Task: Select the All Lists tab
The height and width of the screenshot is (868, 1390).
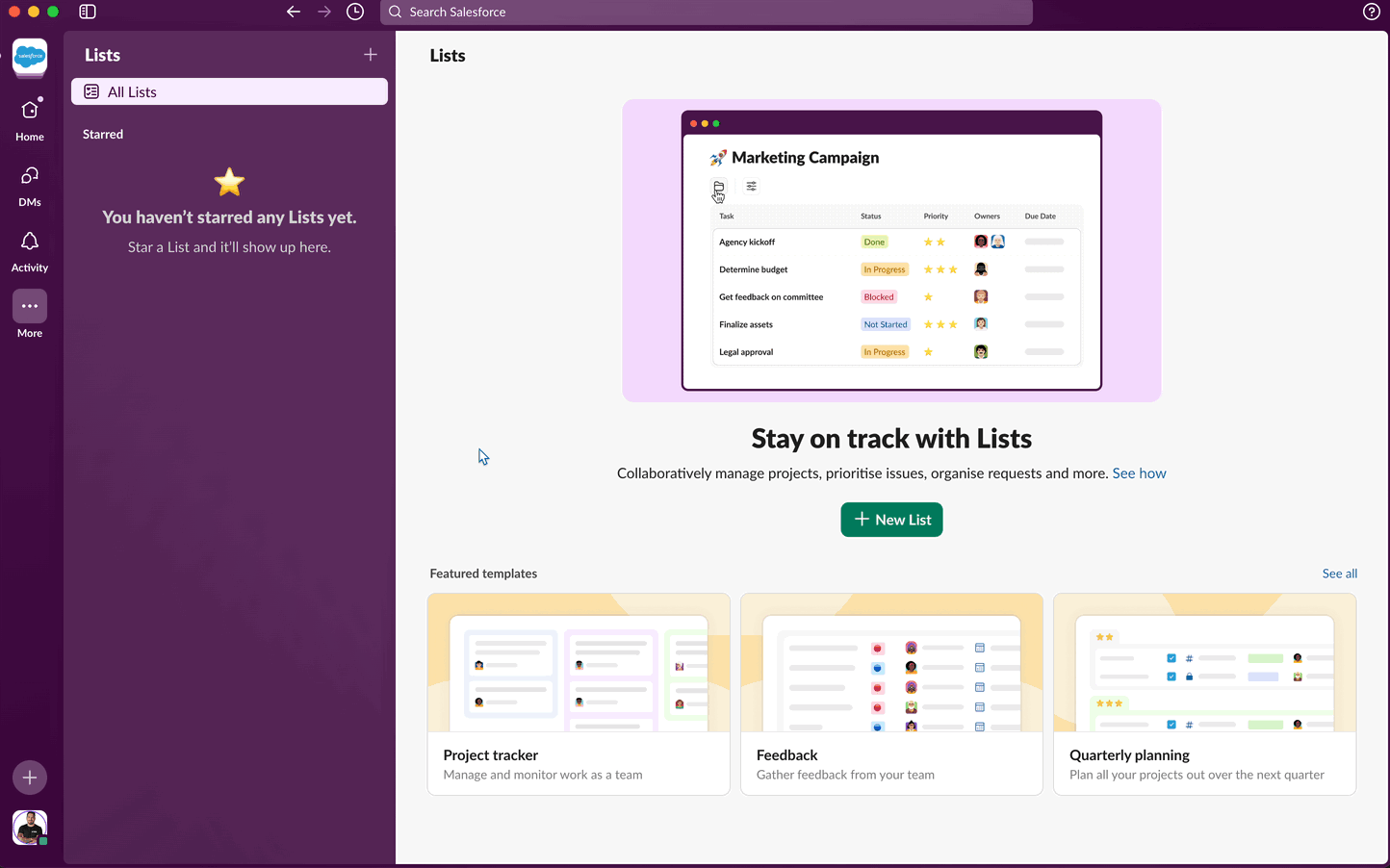Action: click(x=228, y=91)
